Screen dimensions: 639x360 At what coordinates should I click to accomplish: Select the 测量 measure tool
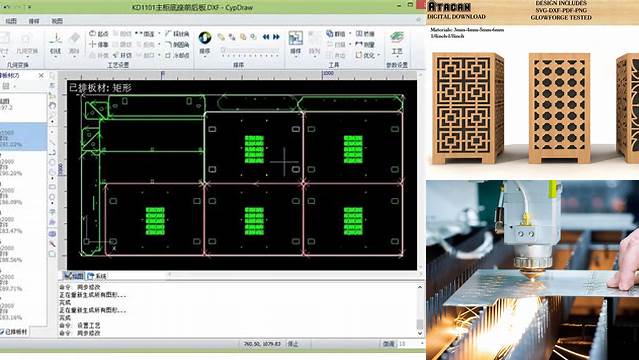[x=365, y=44]
